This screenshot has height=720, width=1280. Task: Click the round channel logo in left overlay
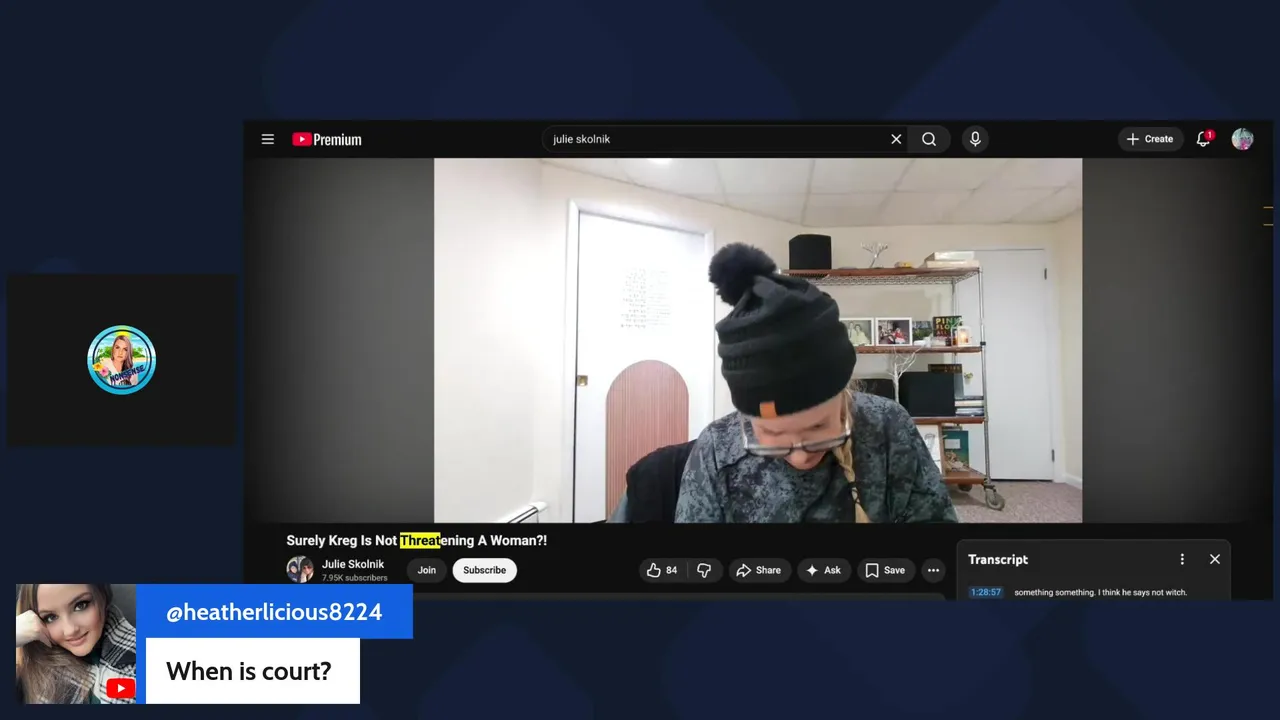pos(121,360)
